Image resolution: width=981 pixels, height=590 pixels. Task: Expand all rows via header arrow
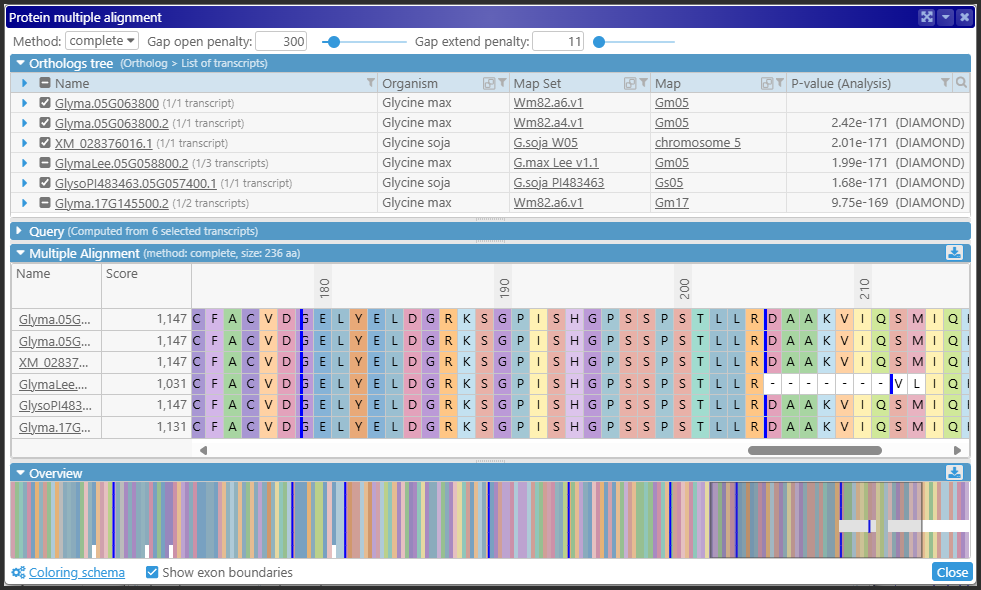[x=24, y=83]
